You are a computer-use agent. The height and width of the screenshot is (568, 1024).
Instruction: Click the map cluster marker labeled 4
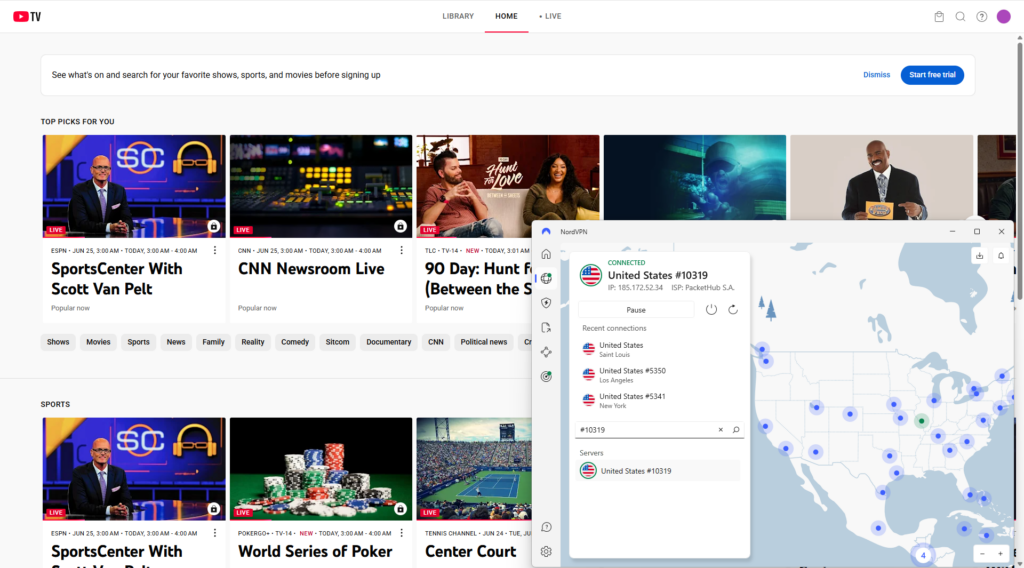[x=923, y=555]
